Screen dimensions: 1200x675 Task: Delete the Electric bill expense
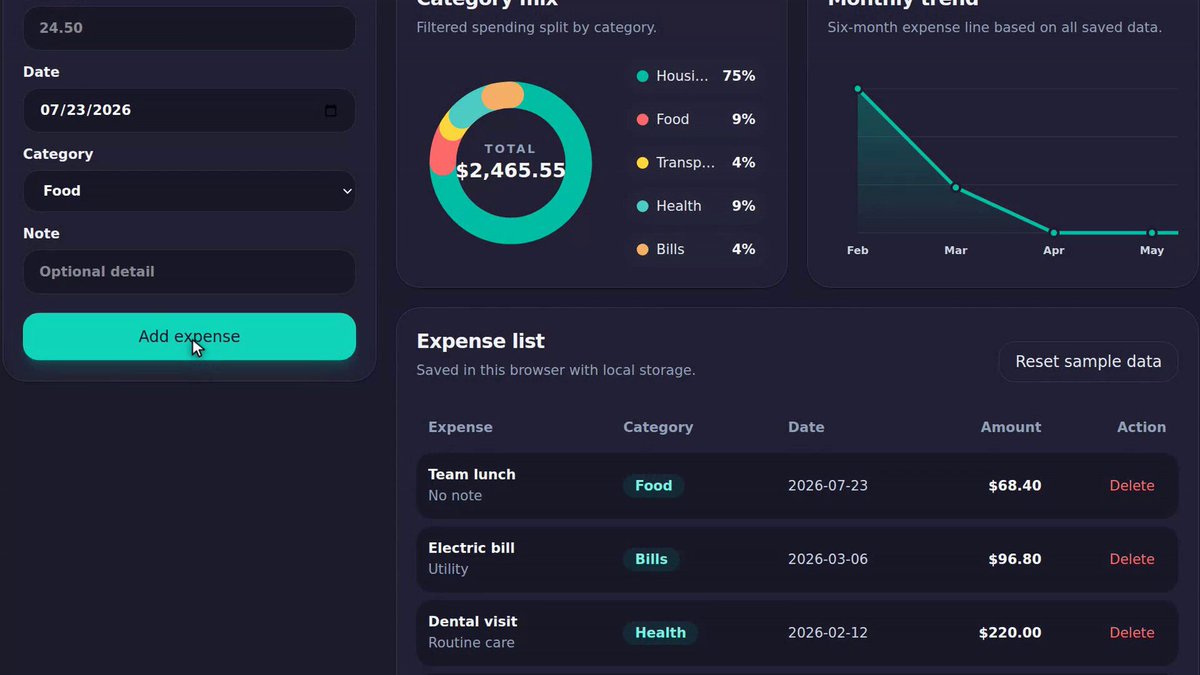pyautogui.click(x=1132, y=559)
